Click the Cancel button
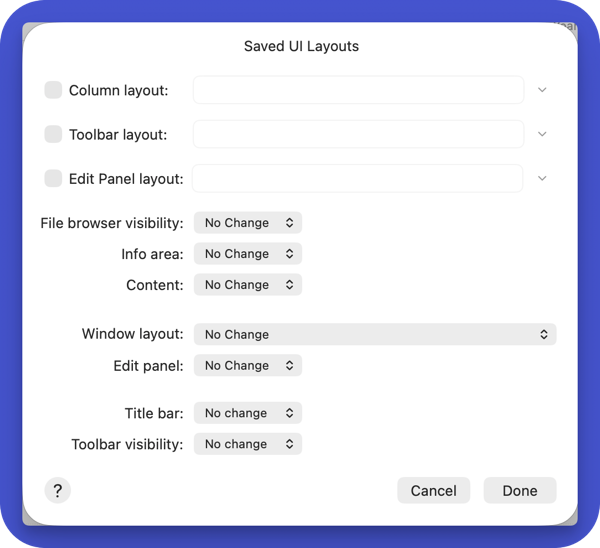 coord(434,490)
